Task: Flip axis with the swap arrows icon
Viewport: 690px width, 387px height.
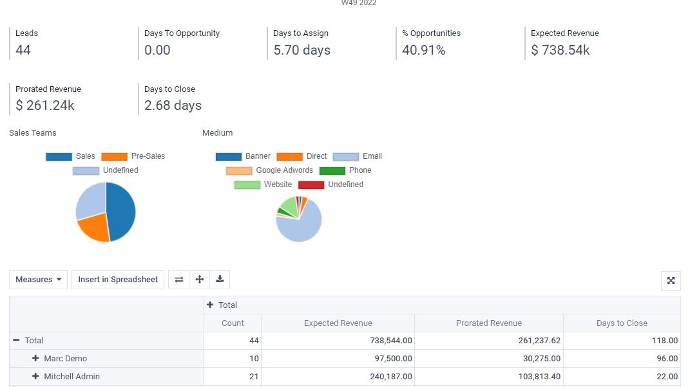Action: [179, 280]
